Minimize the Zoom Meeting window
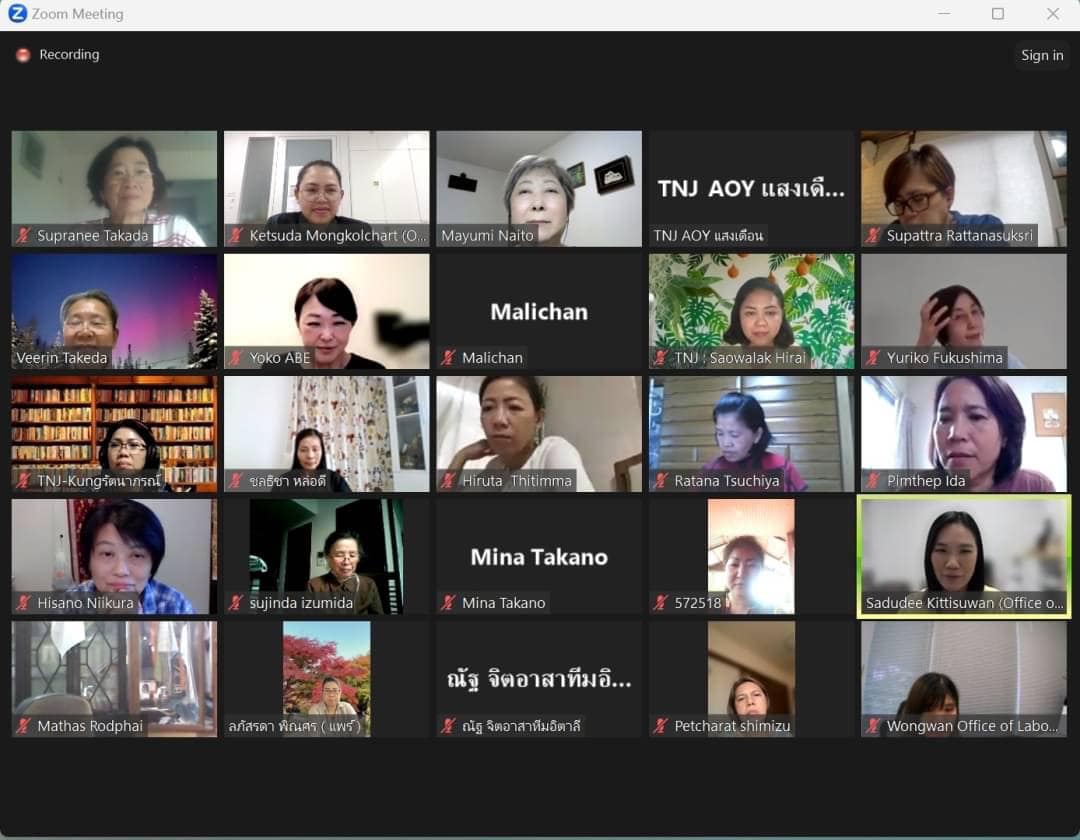The height and width of the screenshot is (840, 1080). coord(944,14)
